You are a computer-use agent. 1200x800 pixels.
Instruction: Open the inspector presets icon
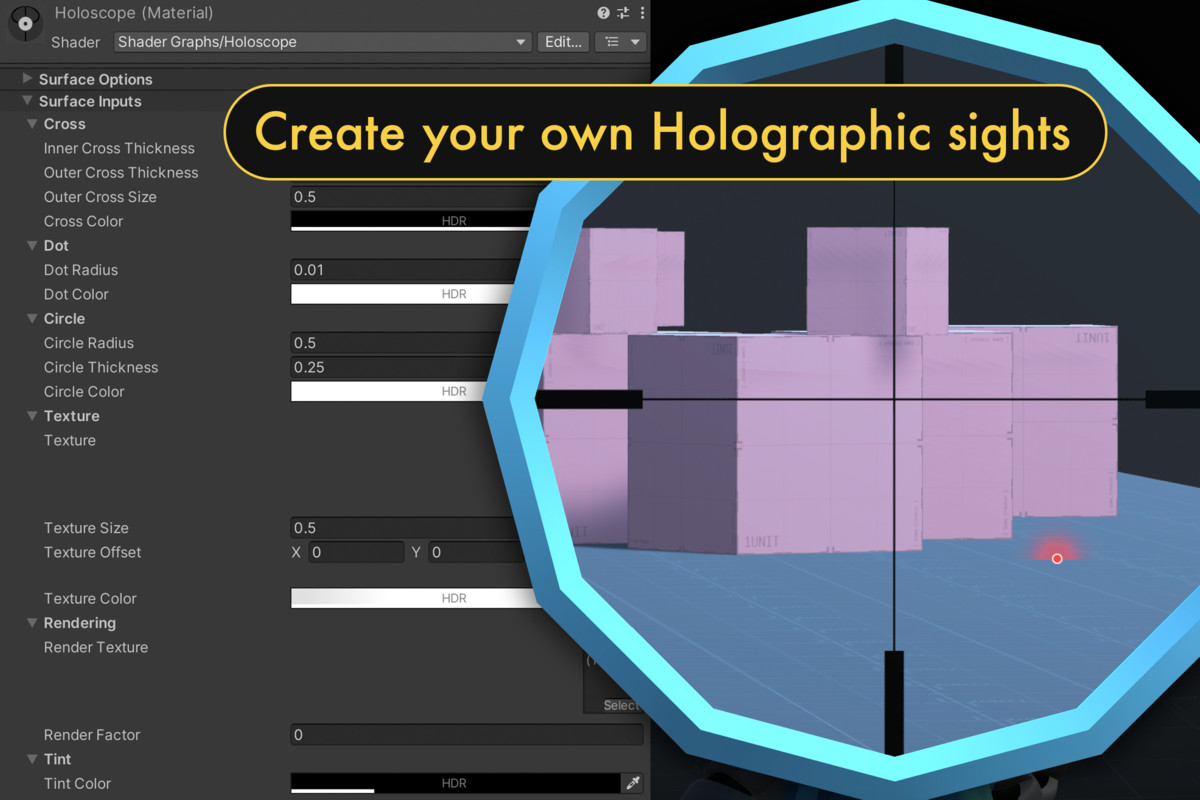tap(623, 13)
